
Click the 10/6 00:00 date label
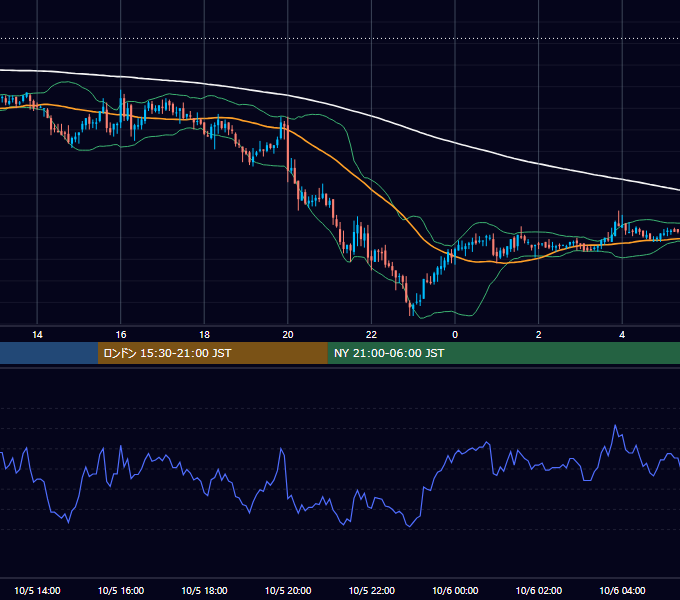click(x=455, y=590)
